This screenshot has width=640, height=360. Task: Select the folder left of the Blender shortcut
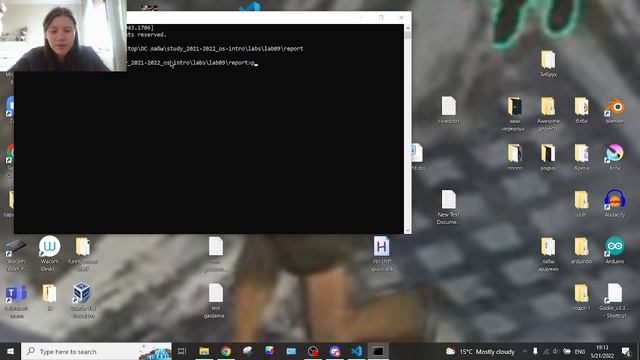[x=581, y=111]
